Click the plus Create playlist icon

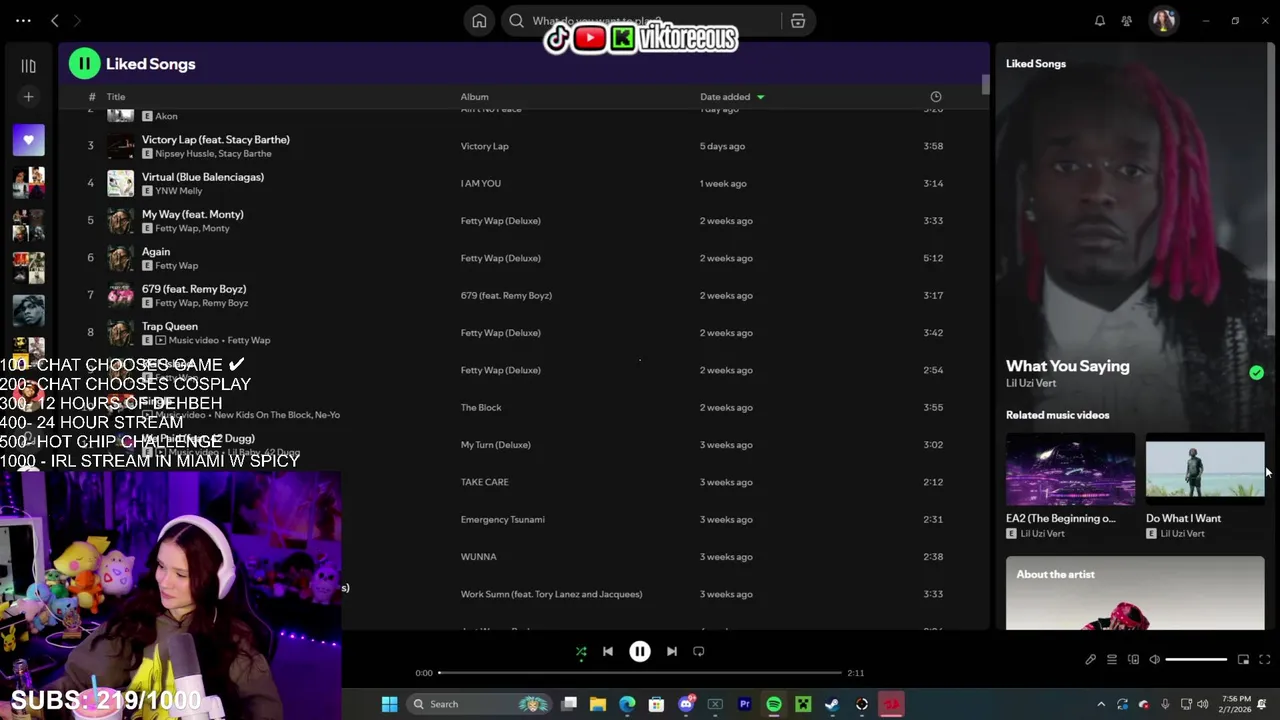pos(28,97)
